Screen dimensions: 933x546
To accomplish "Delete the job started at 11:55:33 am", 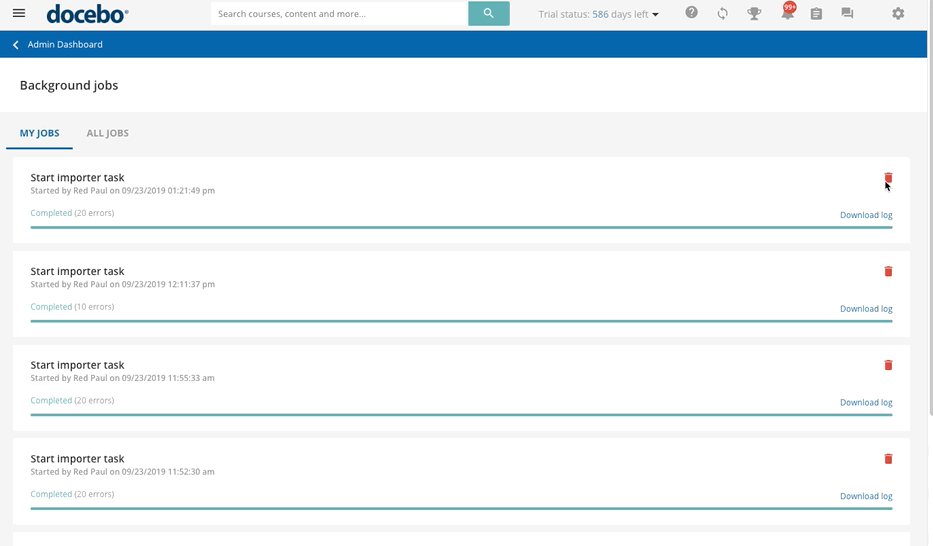I will click(888, 365).
